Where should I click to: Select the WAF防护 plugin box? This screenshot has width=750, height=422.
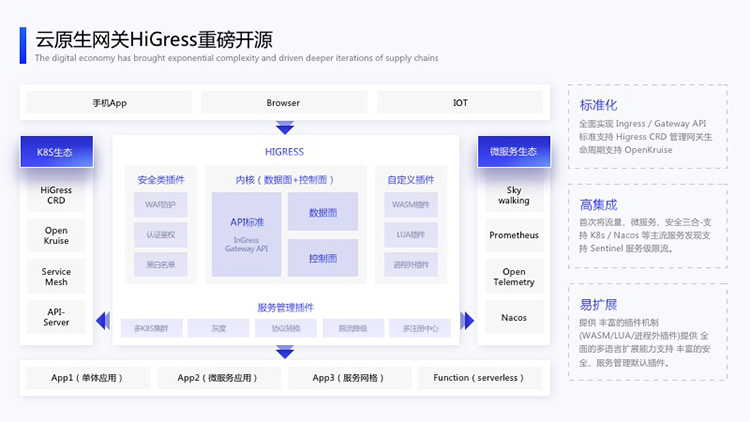click(160, 205)
